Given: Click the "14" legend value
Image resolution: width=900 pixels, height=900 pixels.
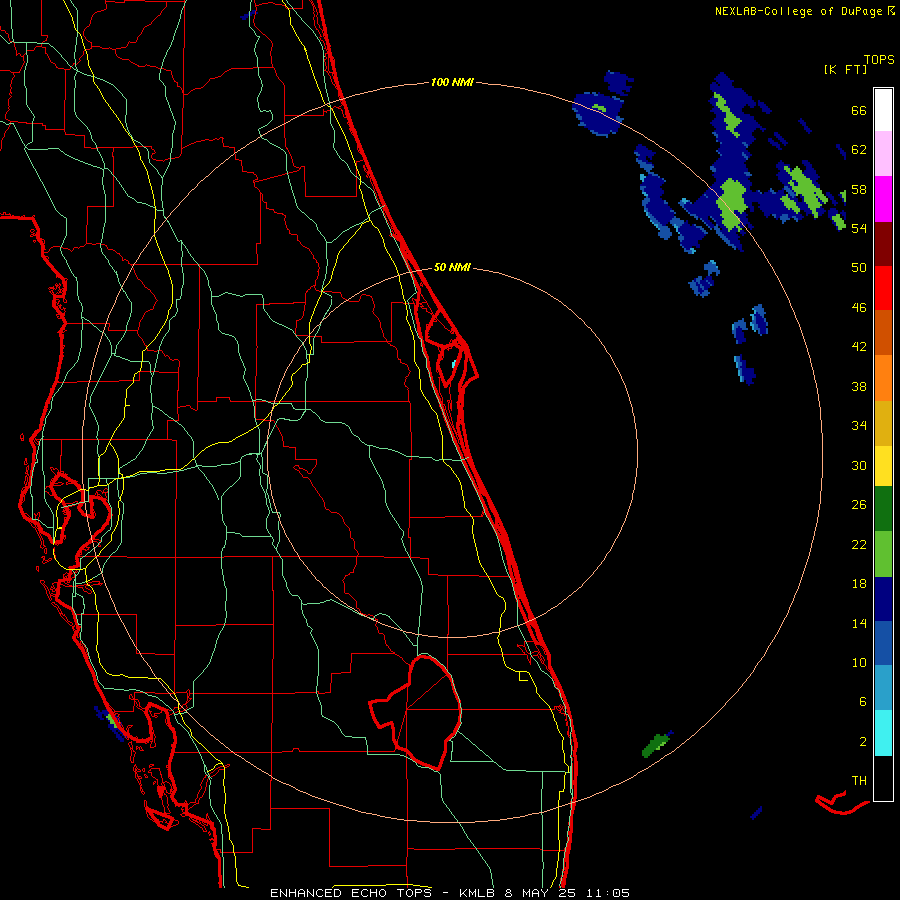Looking at the screenshot, I should (859, 623).
